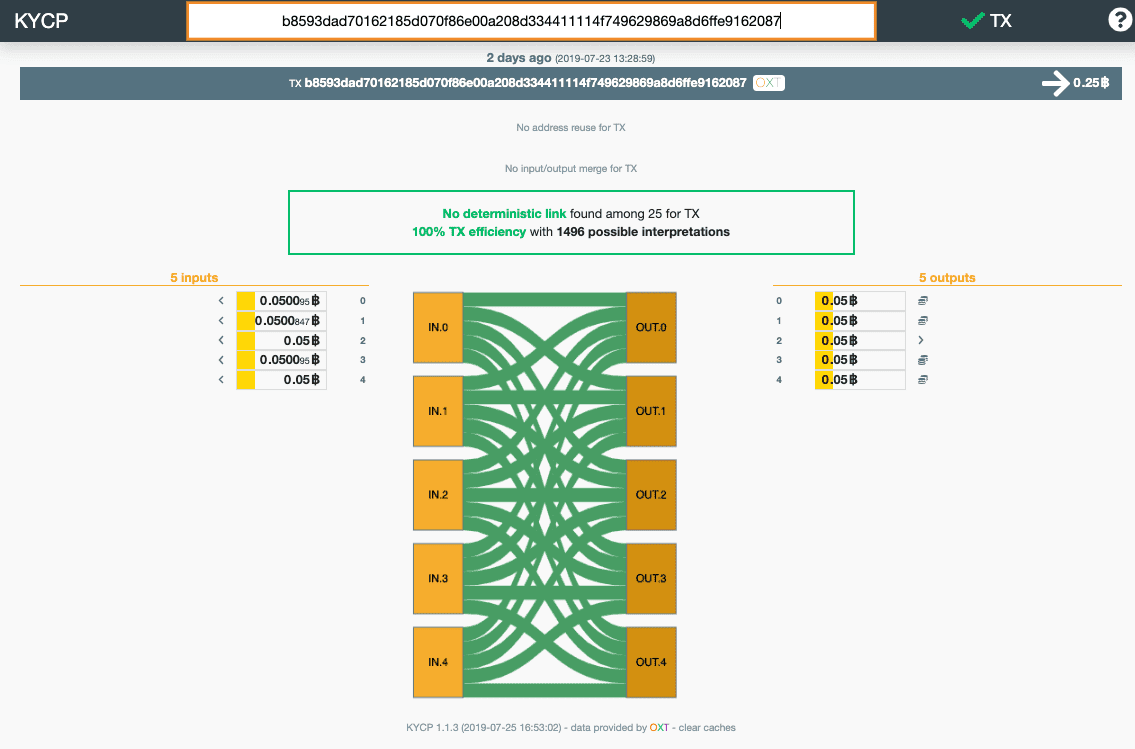1135x749 pixels.
Task: Click the IN.3 node in the diagram
Action: [x=438, y=578]
